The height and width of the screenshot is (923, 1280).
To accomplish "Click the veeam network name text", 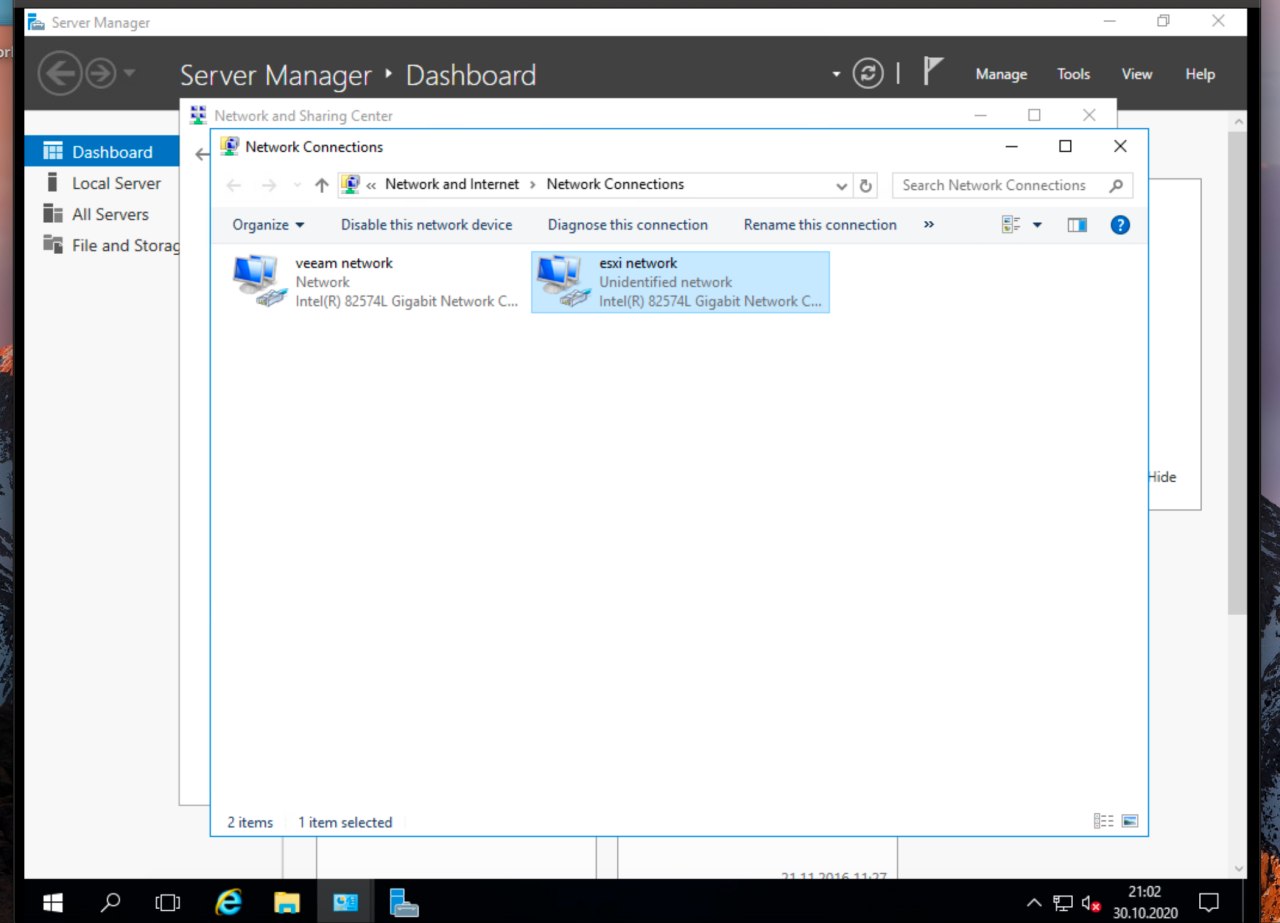I will click(344, 263).
